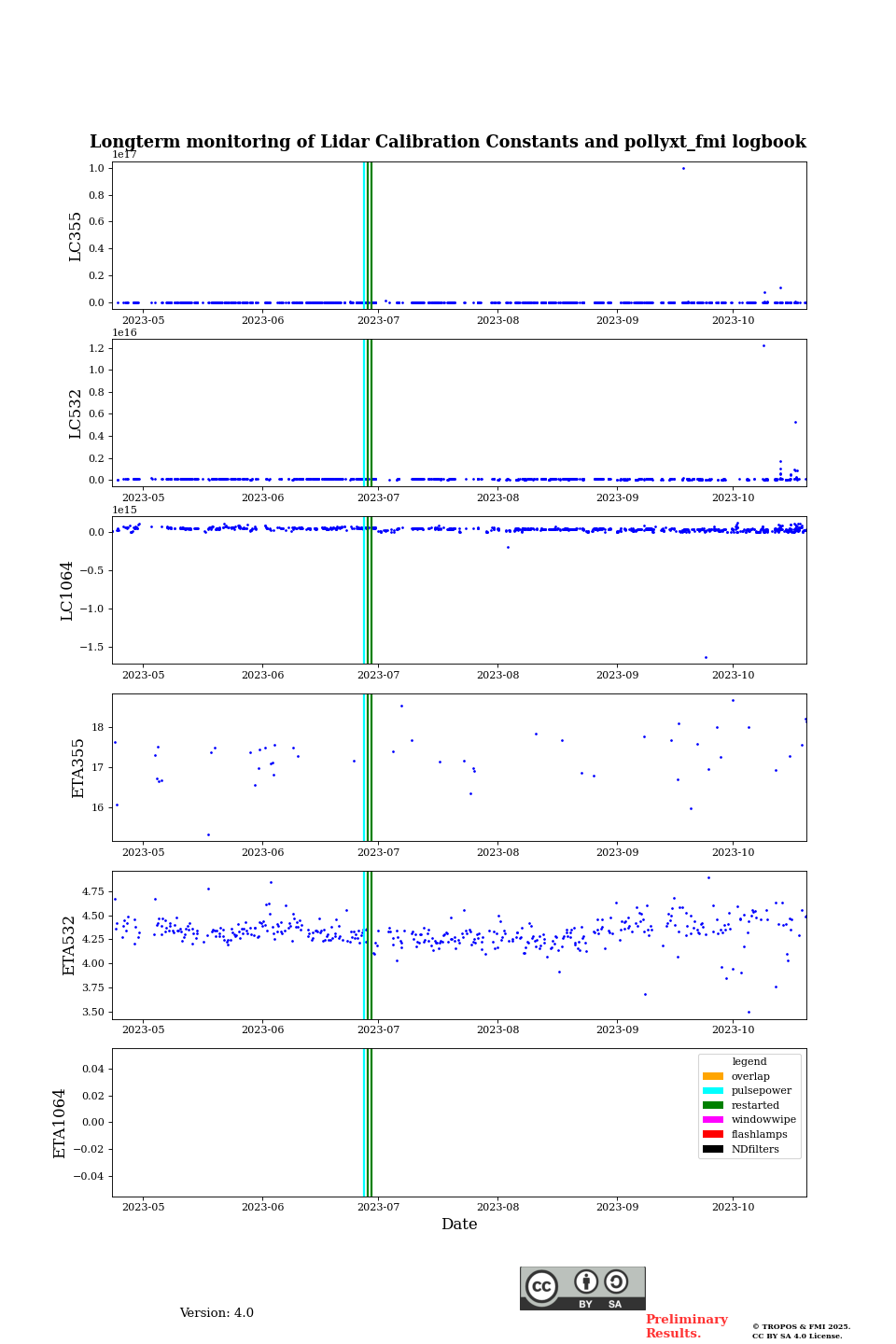Click the ETA1064 y-axis label

pyautogui.click(x=60, y=1123)
